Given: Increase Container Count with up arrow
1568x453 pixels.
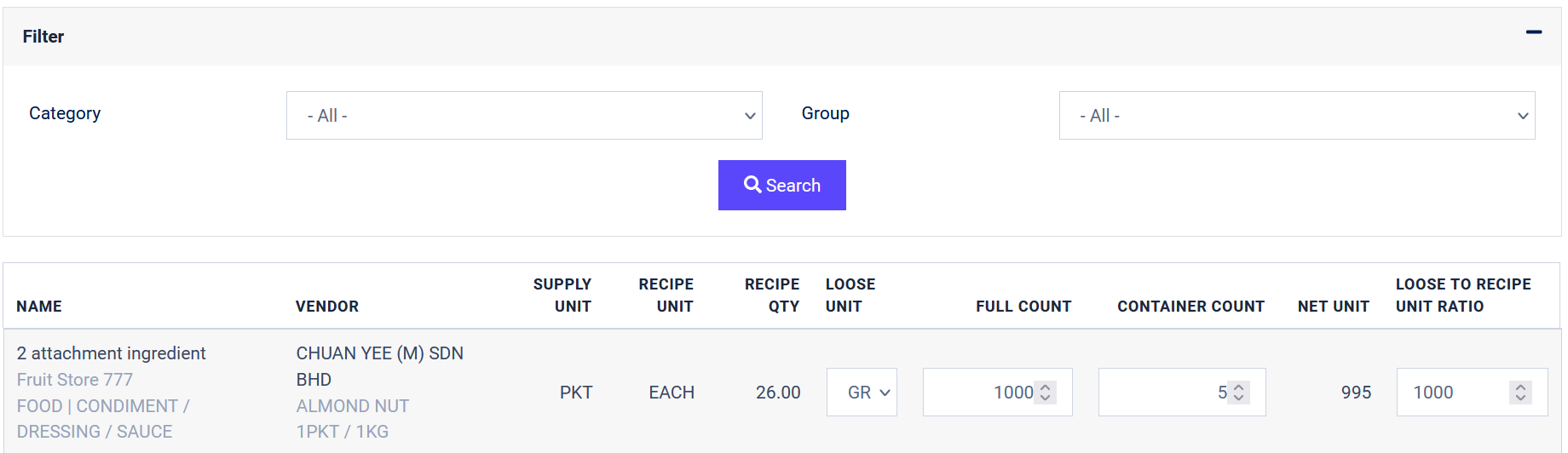Looking at the screenshot, I should [1239, 387].
